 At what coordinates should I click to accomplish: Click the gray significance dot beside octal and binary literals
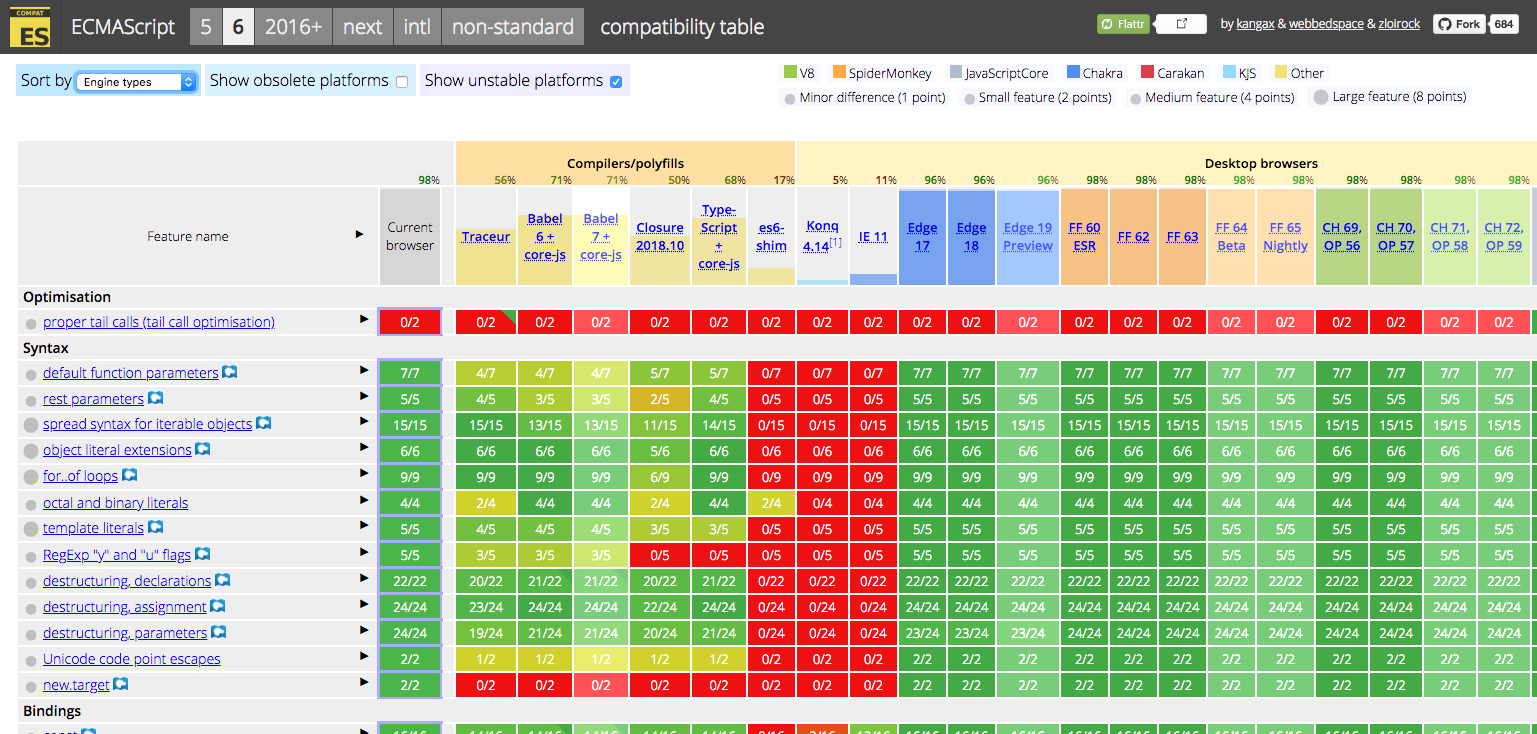pyautogui.click(x=31, y=504)
